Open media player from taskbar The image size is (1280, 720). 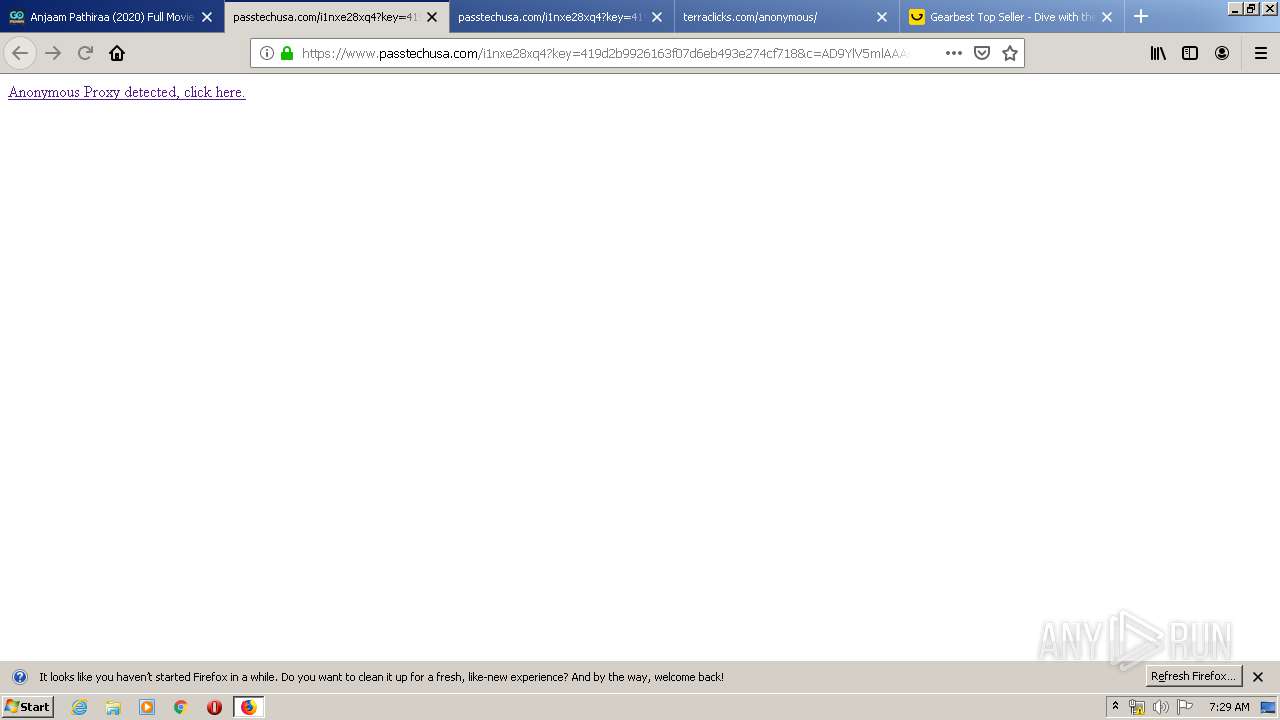click(x=147, y=707)
